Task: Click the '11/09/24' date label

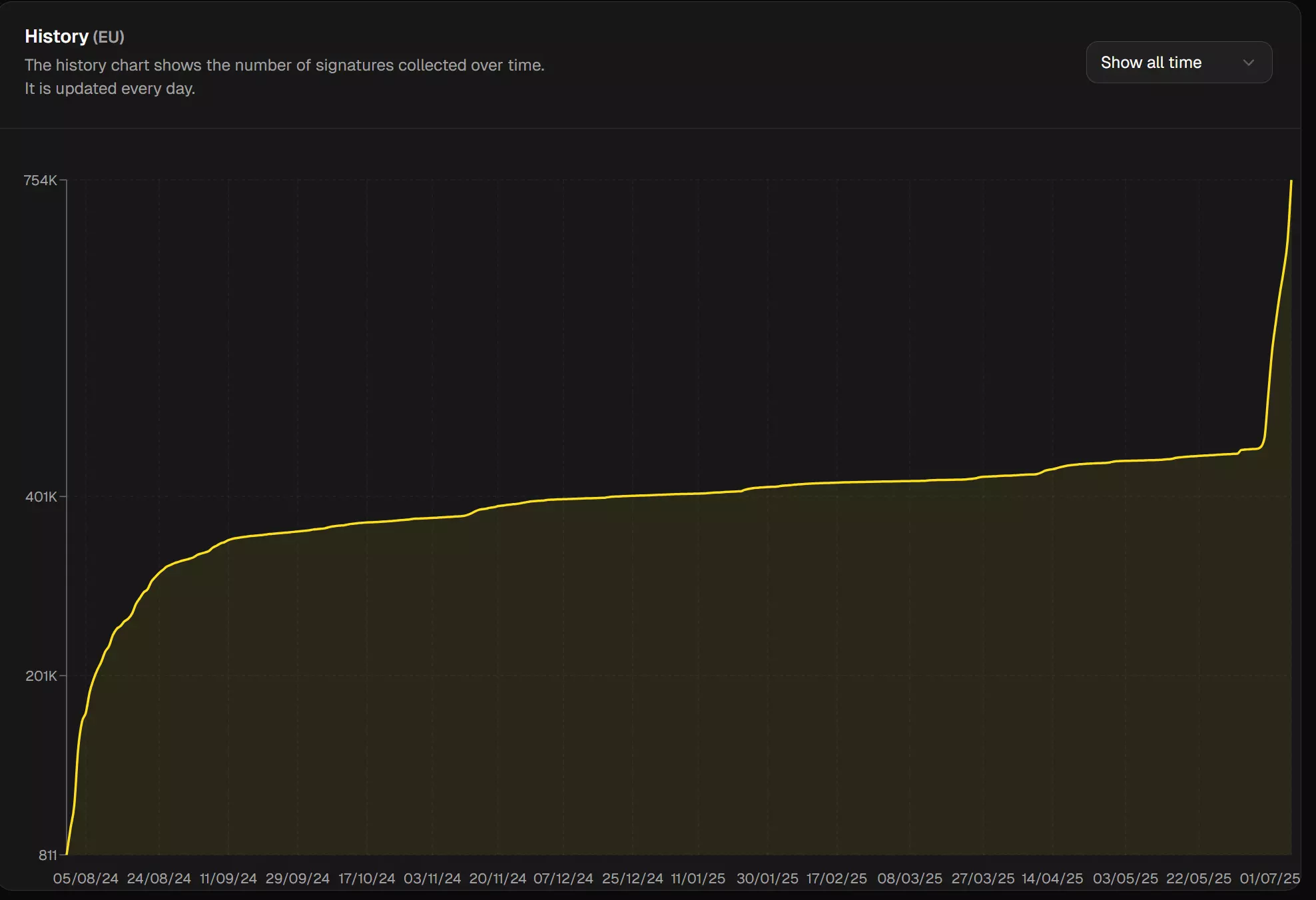Action: 228,878
